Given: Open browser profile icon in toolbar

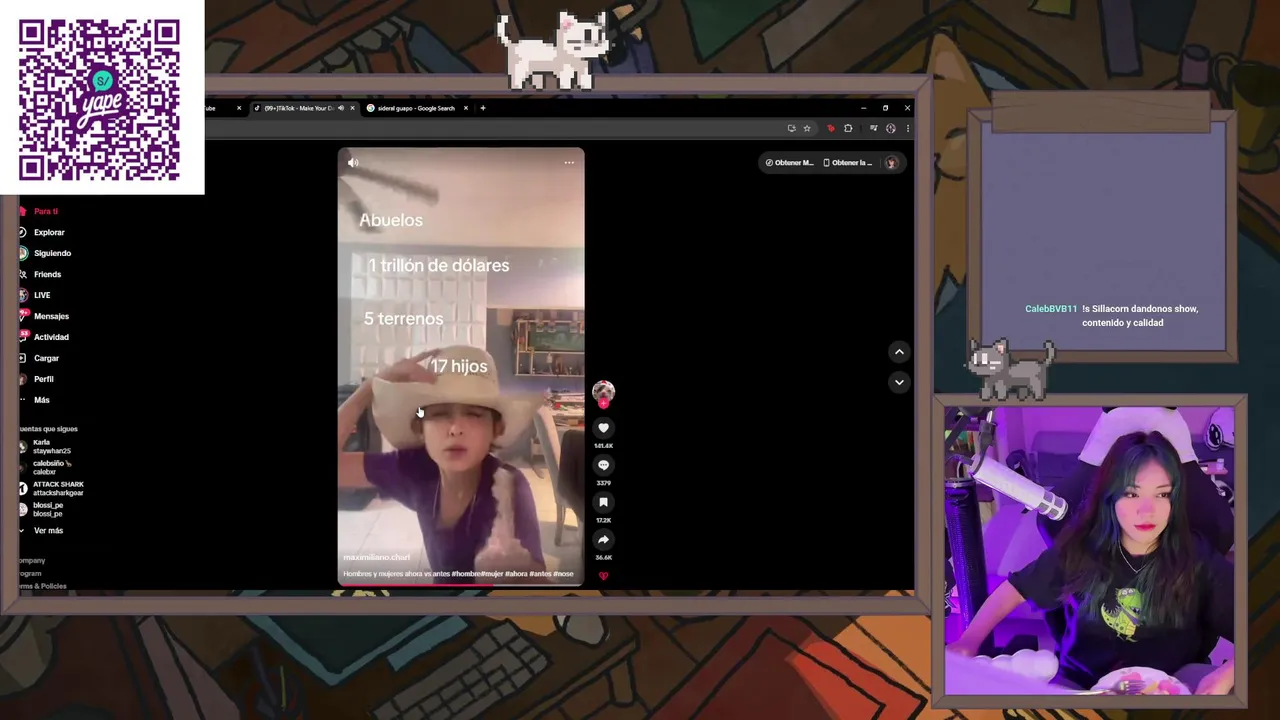Looking at the screenshot, I should click(x=890, y=128).
